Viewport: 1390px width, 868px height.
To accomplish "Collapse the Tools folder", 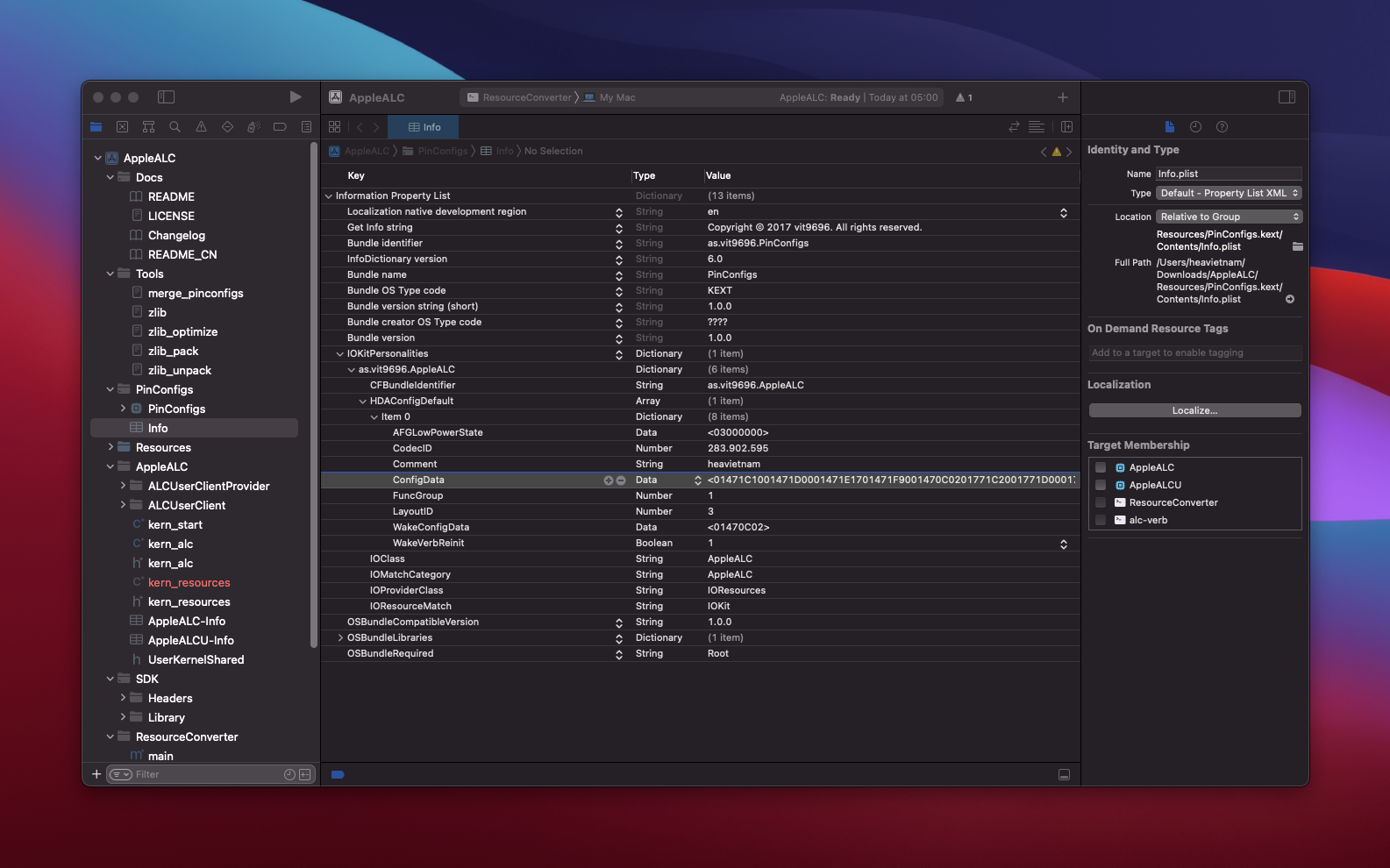I will 110,274.
